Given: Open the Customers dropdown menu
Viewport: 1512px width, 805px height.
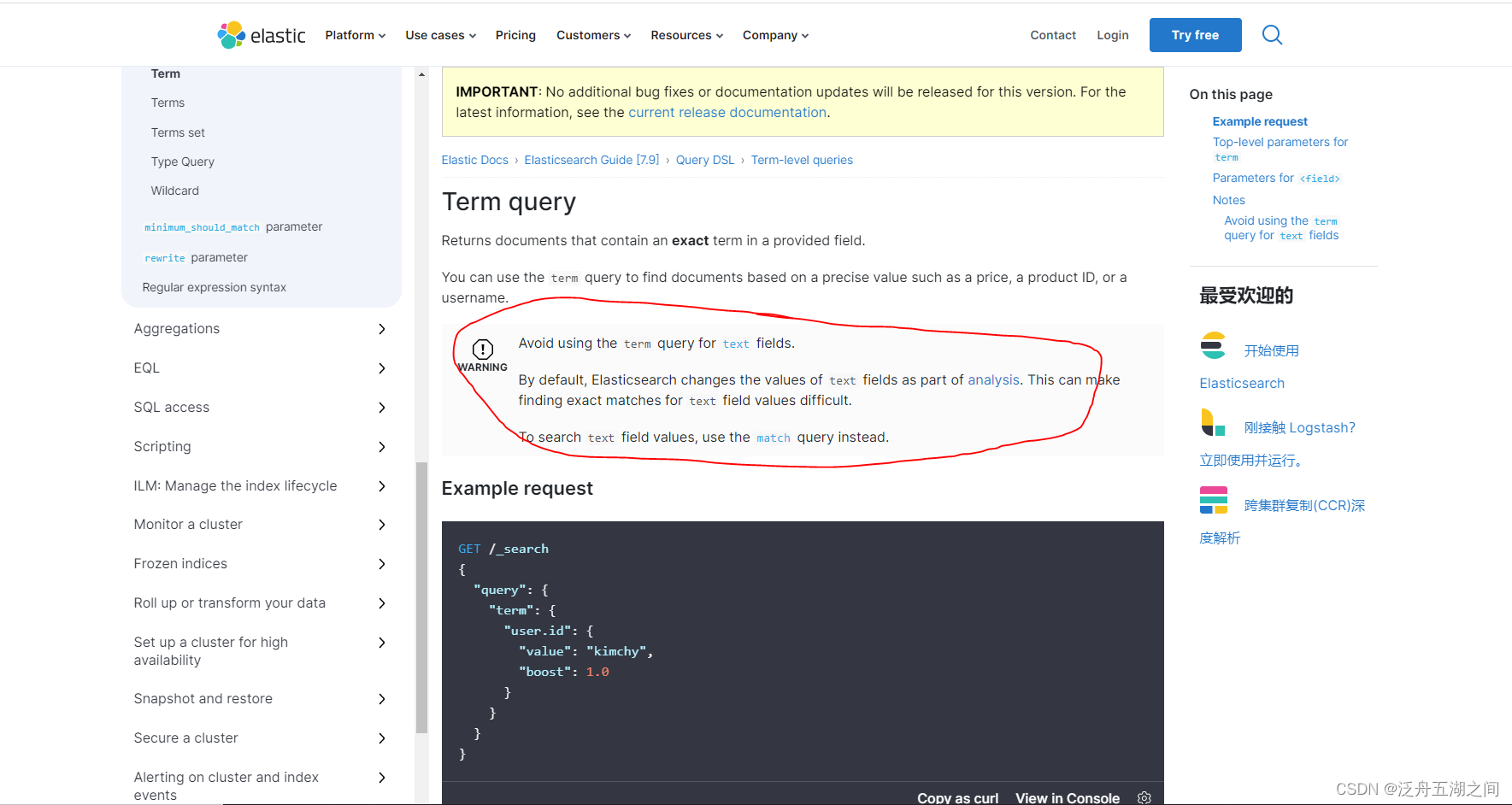Looking at the screenshot, I should click(x=594, y=35).
